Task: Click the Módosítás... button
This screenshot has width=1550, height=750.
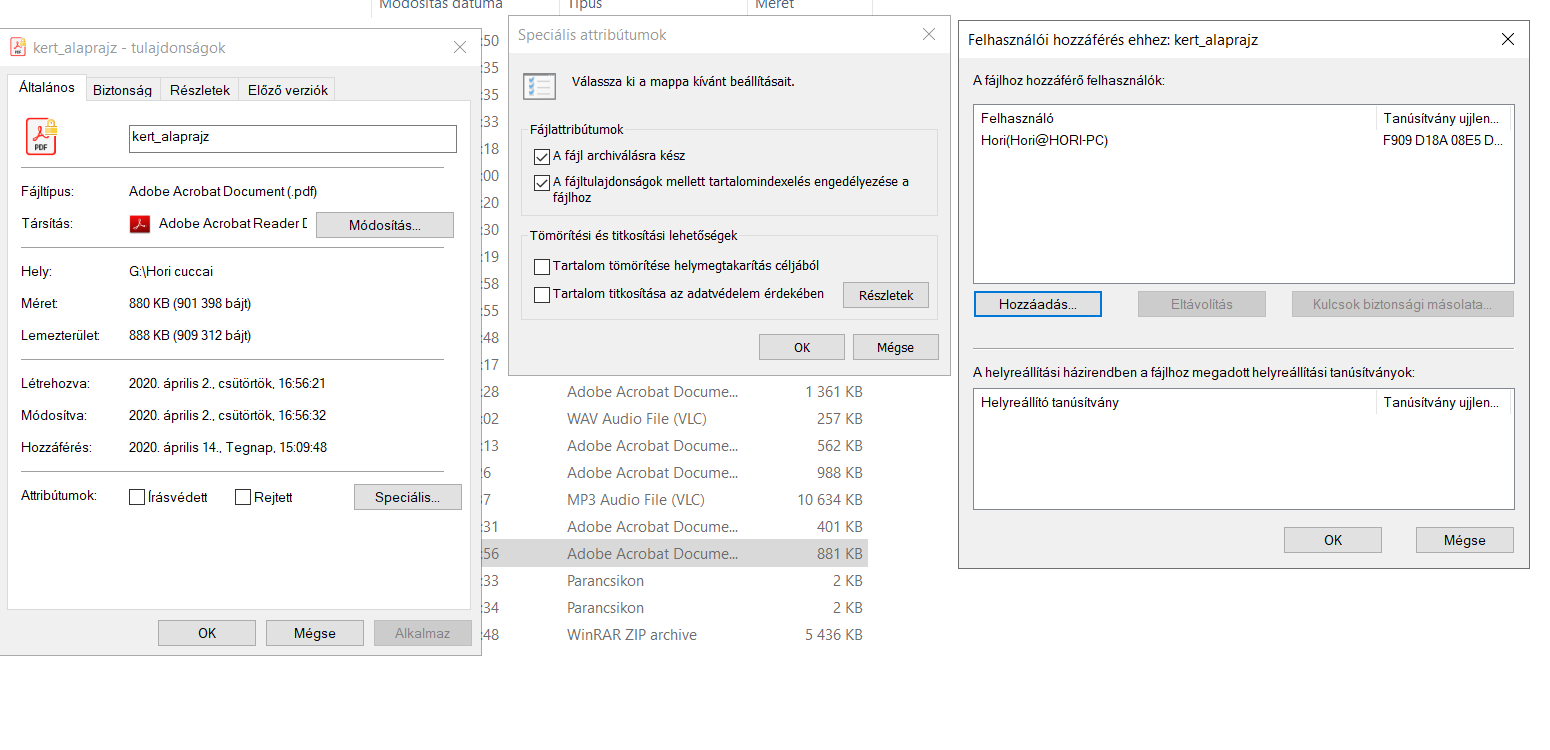Action: click(385, 225)
